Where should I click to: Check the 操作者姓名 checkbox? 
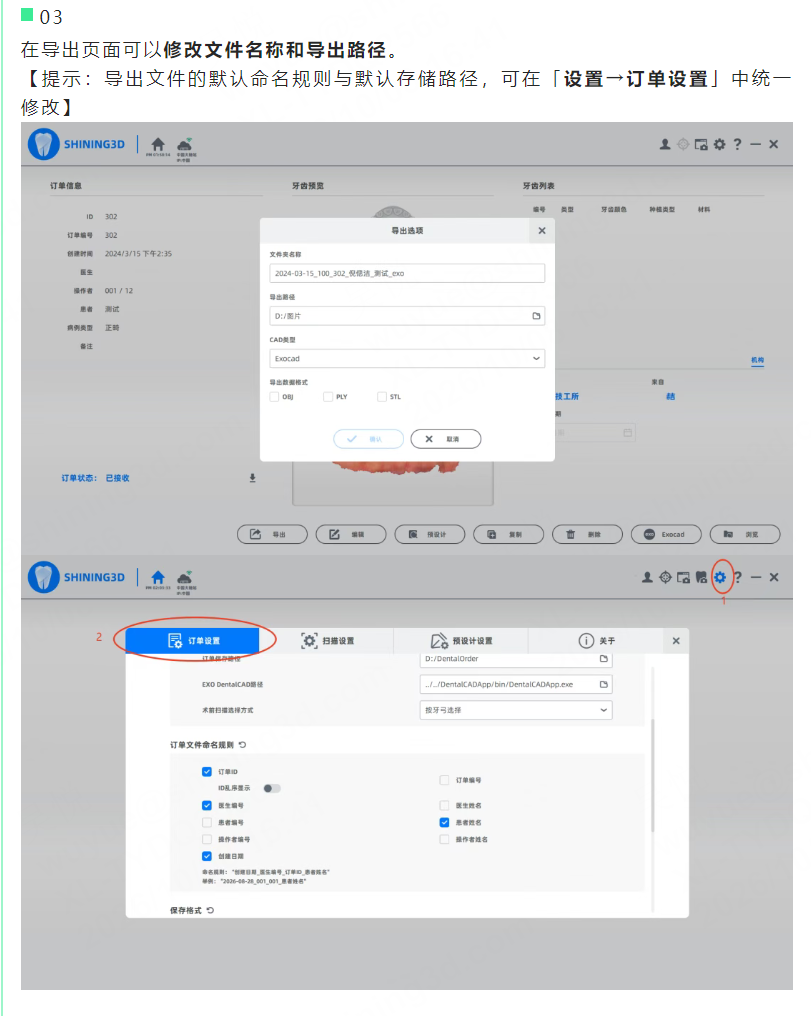click(444, 839)
